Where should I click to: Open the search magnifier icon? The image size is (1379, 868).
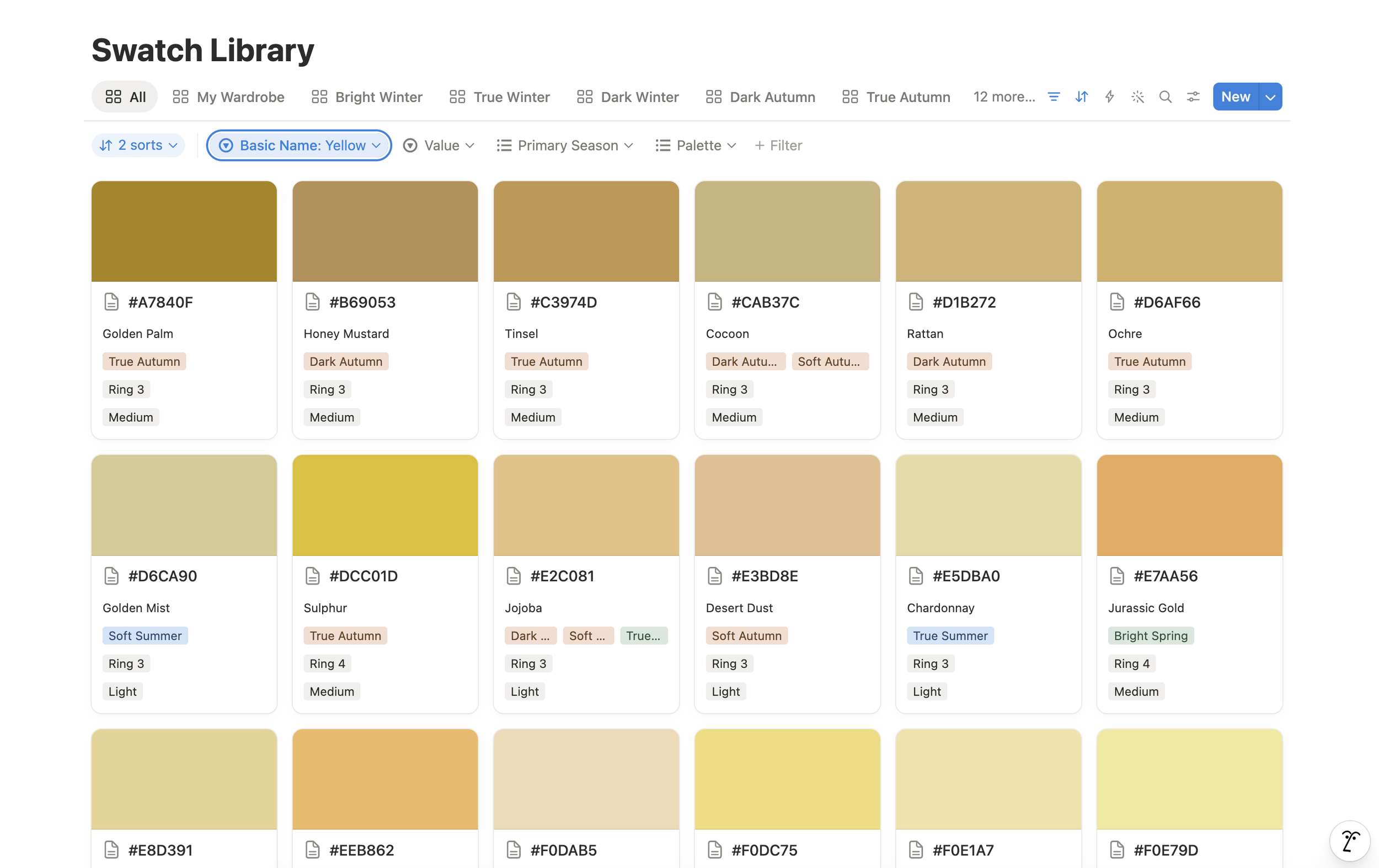[x=1165, y=97]
